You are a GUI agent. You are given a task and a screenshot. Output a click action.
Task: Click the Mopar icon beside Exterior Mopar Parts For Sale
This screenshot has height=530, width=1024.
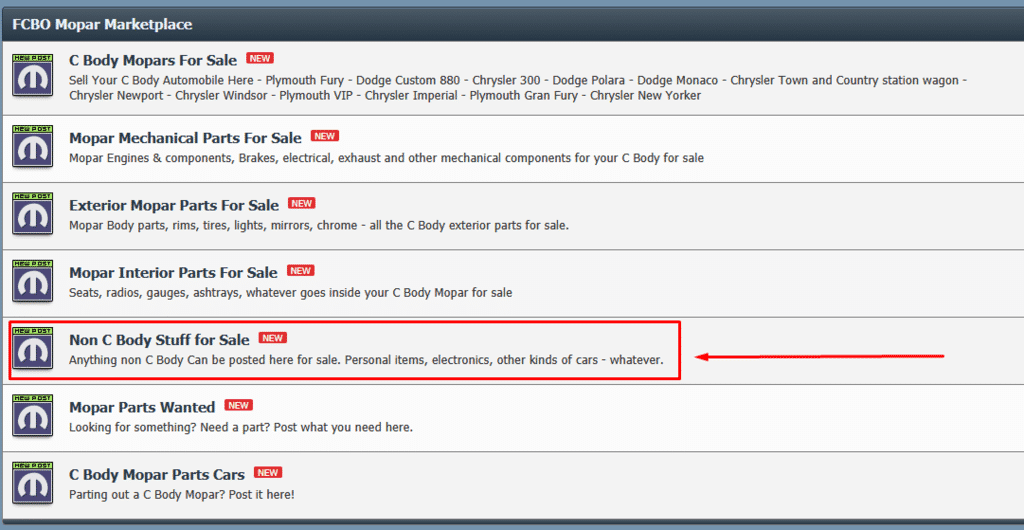tap(32, 213)
